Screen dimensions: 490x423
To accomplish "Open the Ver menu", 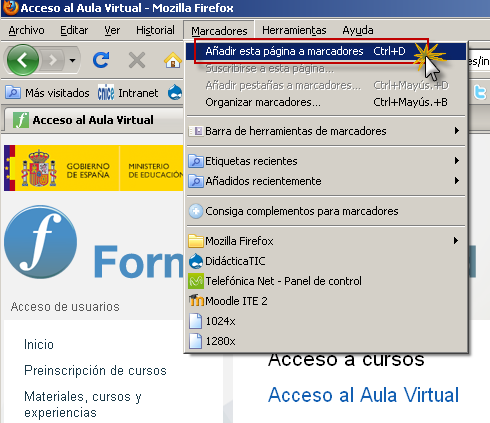I will [x=112, y=30].
